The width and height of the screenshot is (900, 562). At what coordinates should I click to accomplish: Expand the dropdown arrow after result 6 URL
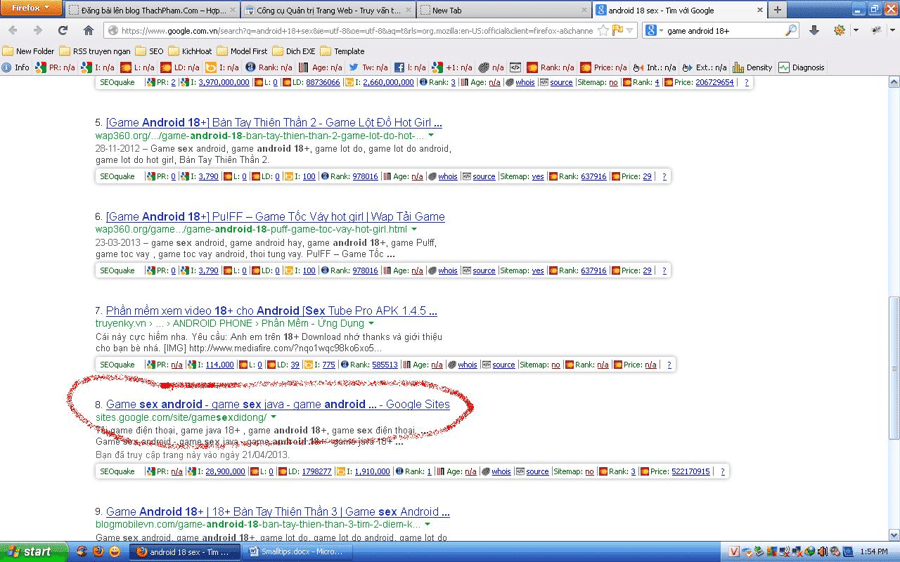click(414, 229)
